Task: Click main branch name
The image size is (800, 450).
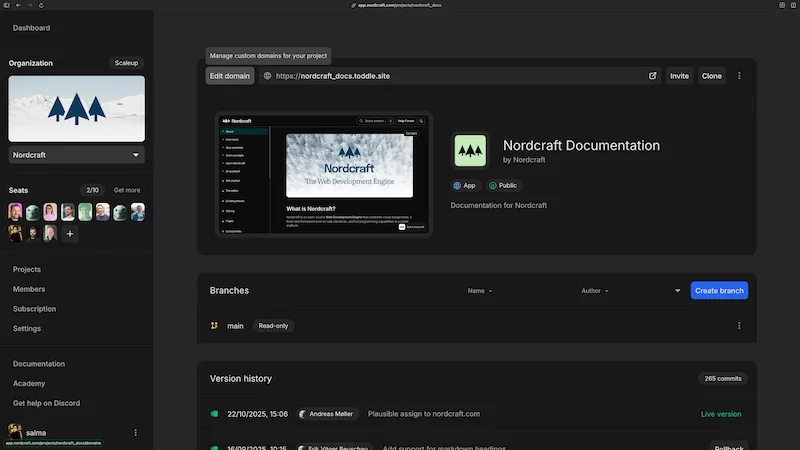Action: (x=235, y=326)
